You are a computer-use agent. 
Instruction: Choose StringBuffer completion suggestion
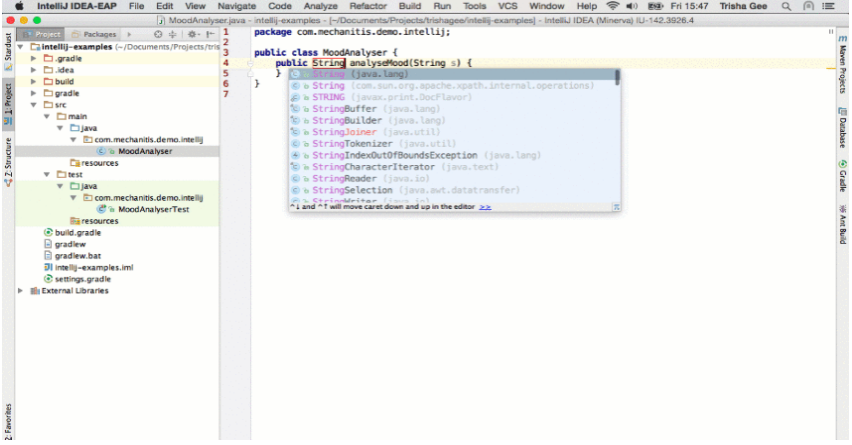pos(453,109)
